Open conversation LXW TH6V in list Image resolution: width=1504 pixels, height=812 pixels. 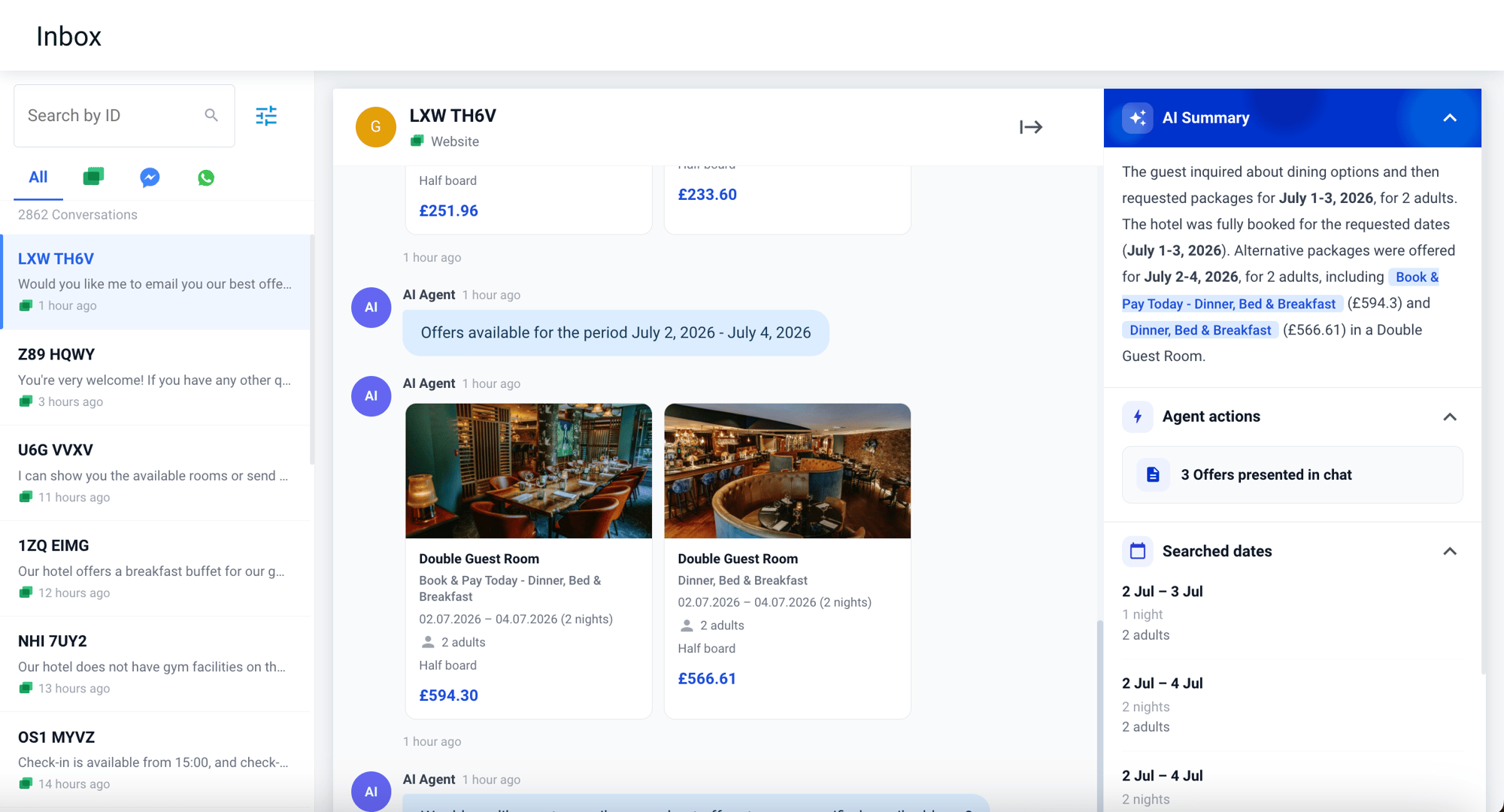click(x=156, y=282)
